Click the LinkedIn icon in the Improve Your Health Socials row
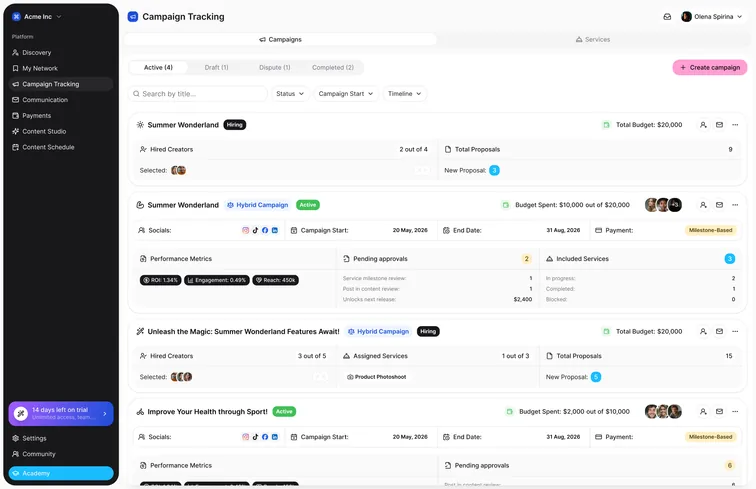 tap(275, 437)
